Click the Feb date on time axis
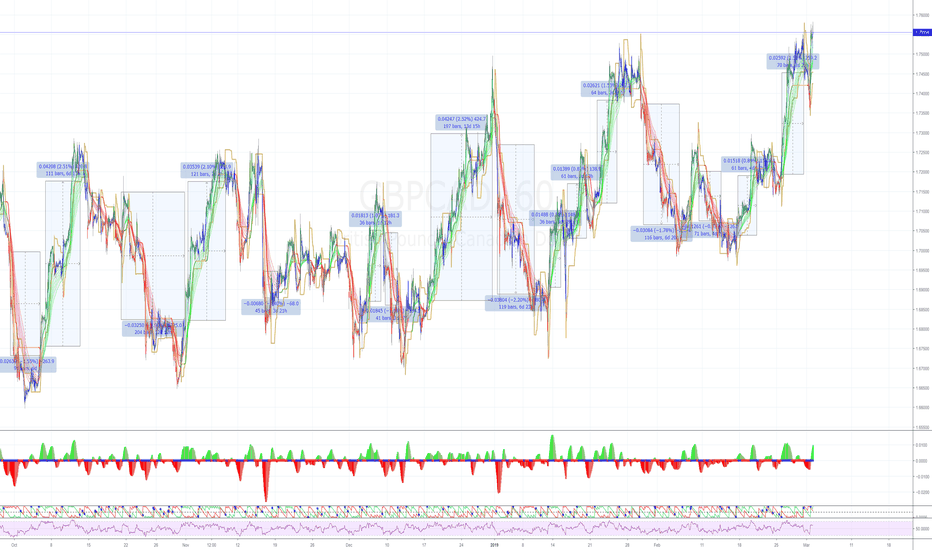 (x=657, y=545)
